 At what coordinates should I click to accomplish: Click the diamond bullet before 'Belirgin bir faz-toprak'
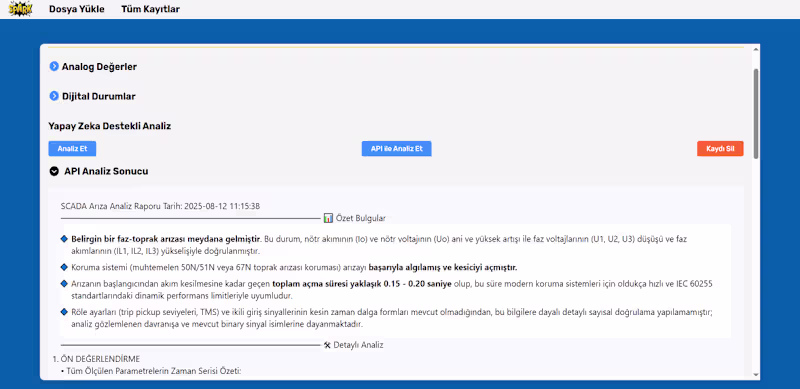64,238
